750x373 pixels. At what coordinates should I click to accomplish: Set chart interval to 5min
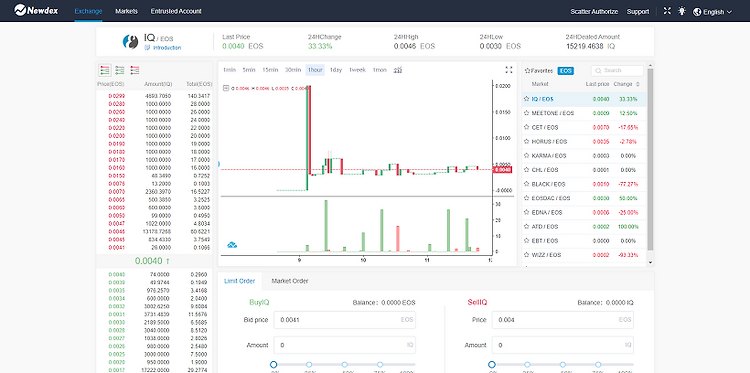249,70
